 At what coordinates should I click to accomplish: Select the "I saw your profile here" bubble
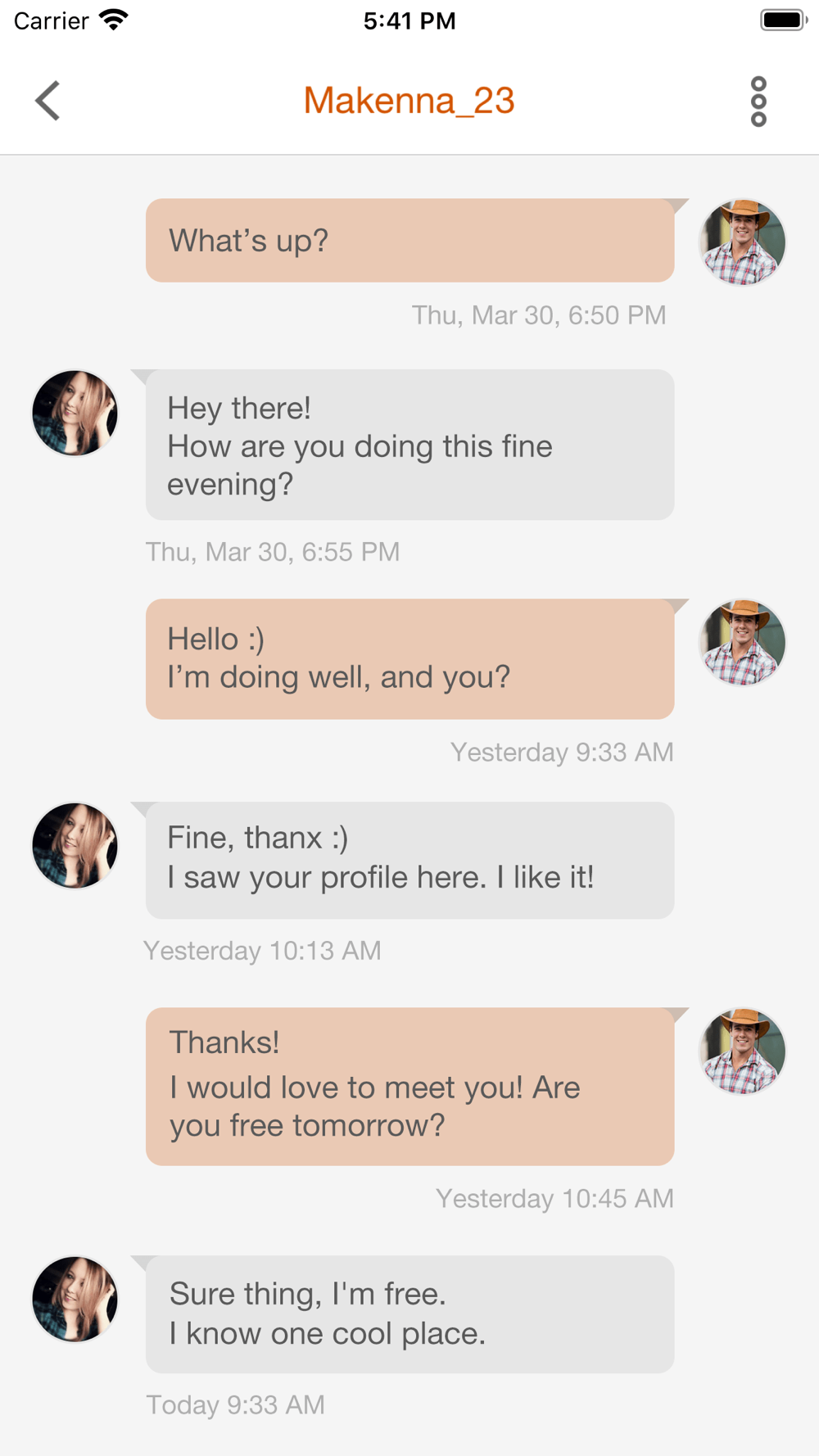(409, 860)
